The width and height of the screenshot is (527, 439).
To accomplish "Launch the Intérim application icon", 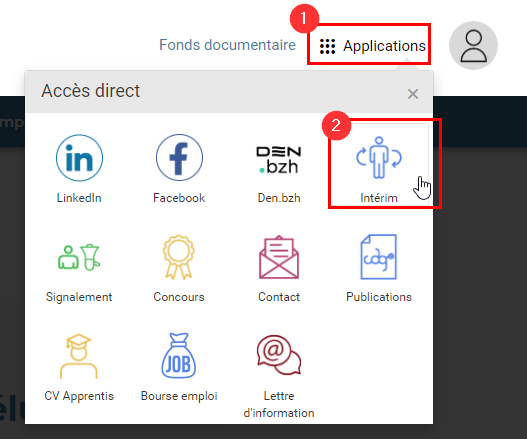I will point(379,157).
